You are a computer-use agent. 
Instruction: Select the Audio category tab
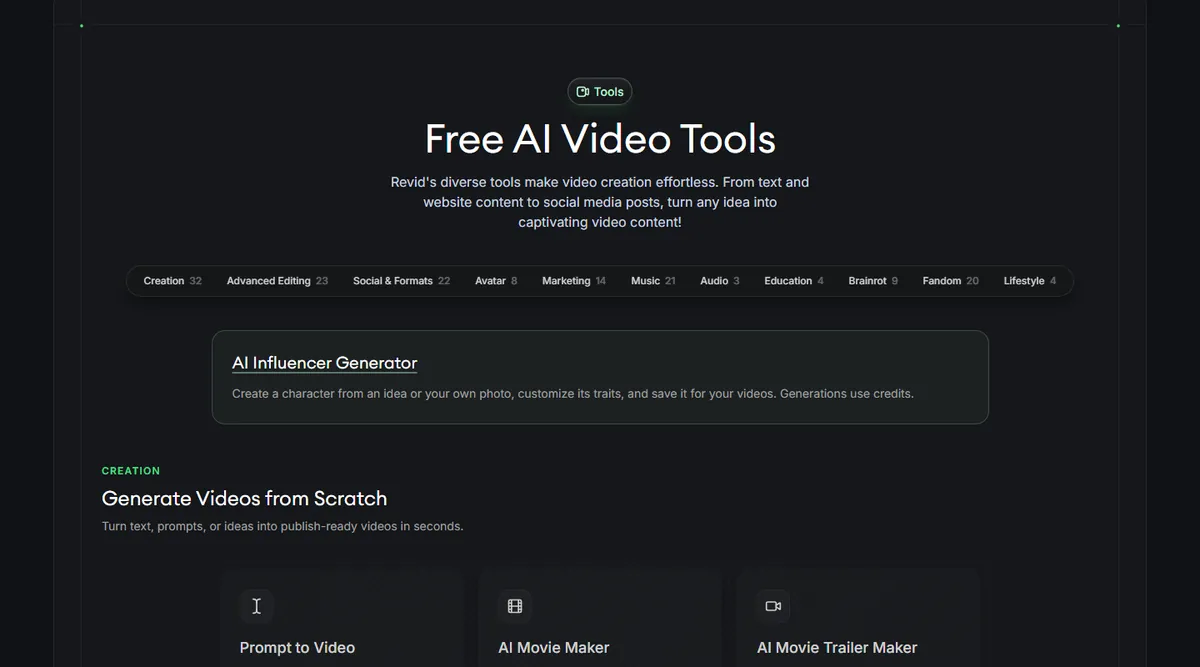point(720,281)
